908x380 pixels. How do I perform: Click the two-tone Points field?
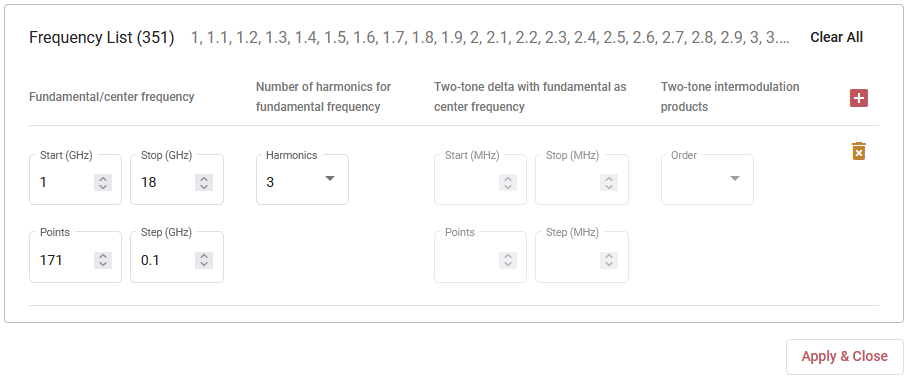480,257
